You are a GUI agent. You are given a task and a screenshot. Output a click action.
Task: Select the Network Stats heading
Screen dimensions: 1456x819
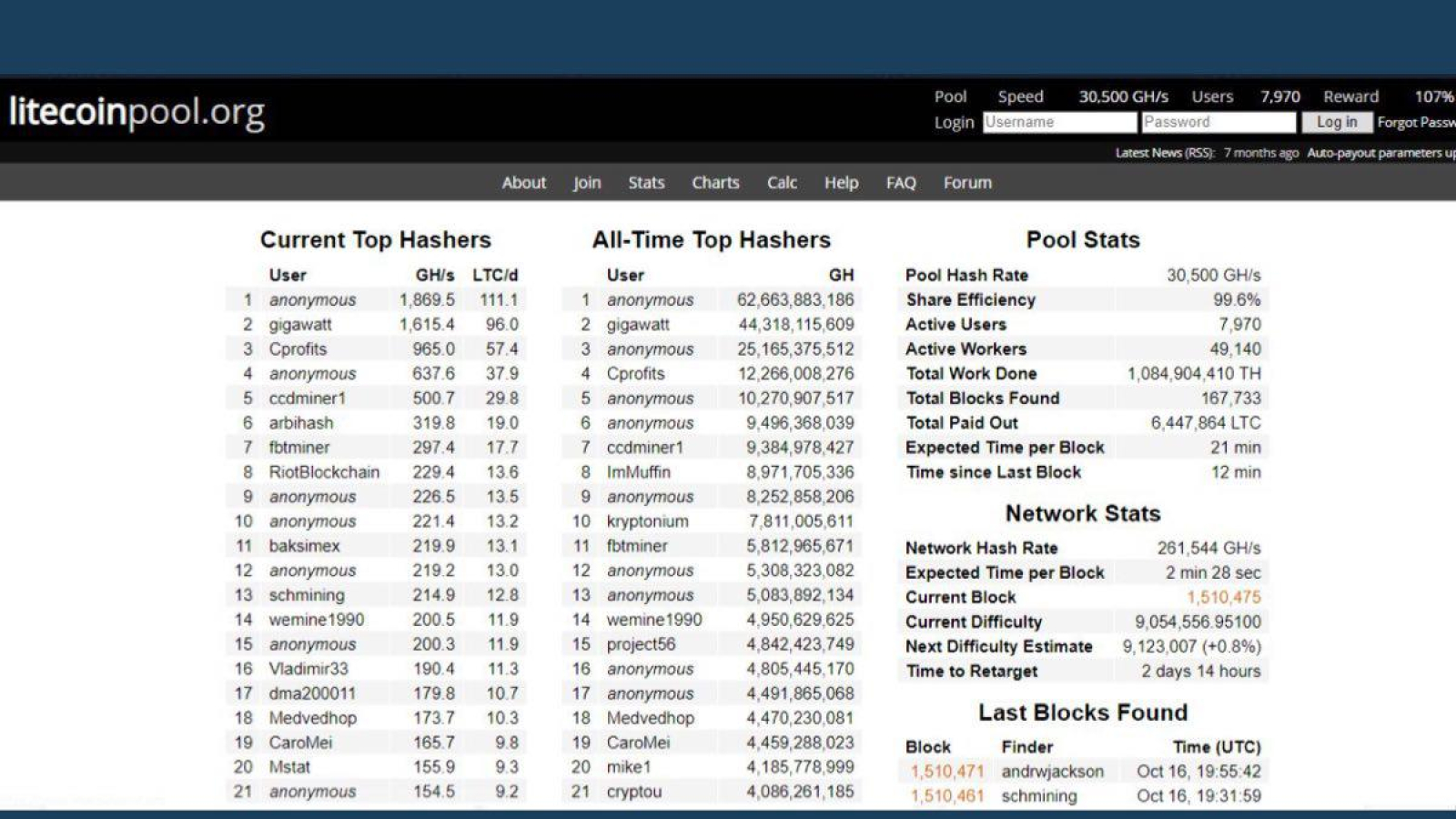click(x=1083, y=514)
